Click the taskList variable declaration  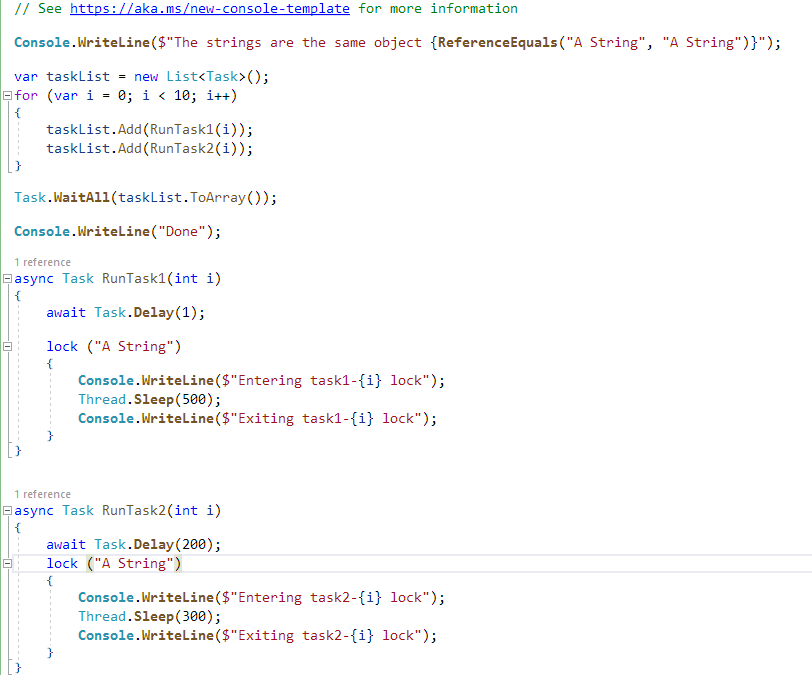click(78, 77)
